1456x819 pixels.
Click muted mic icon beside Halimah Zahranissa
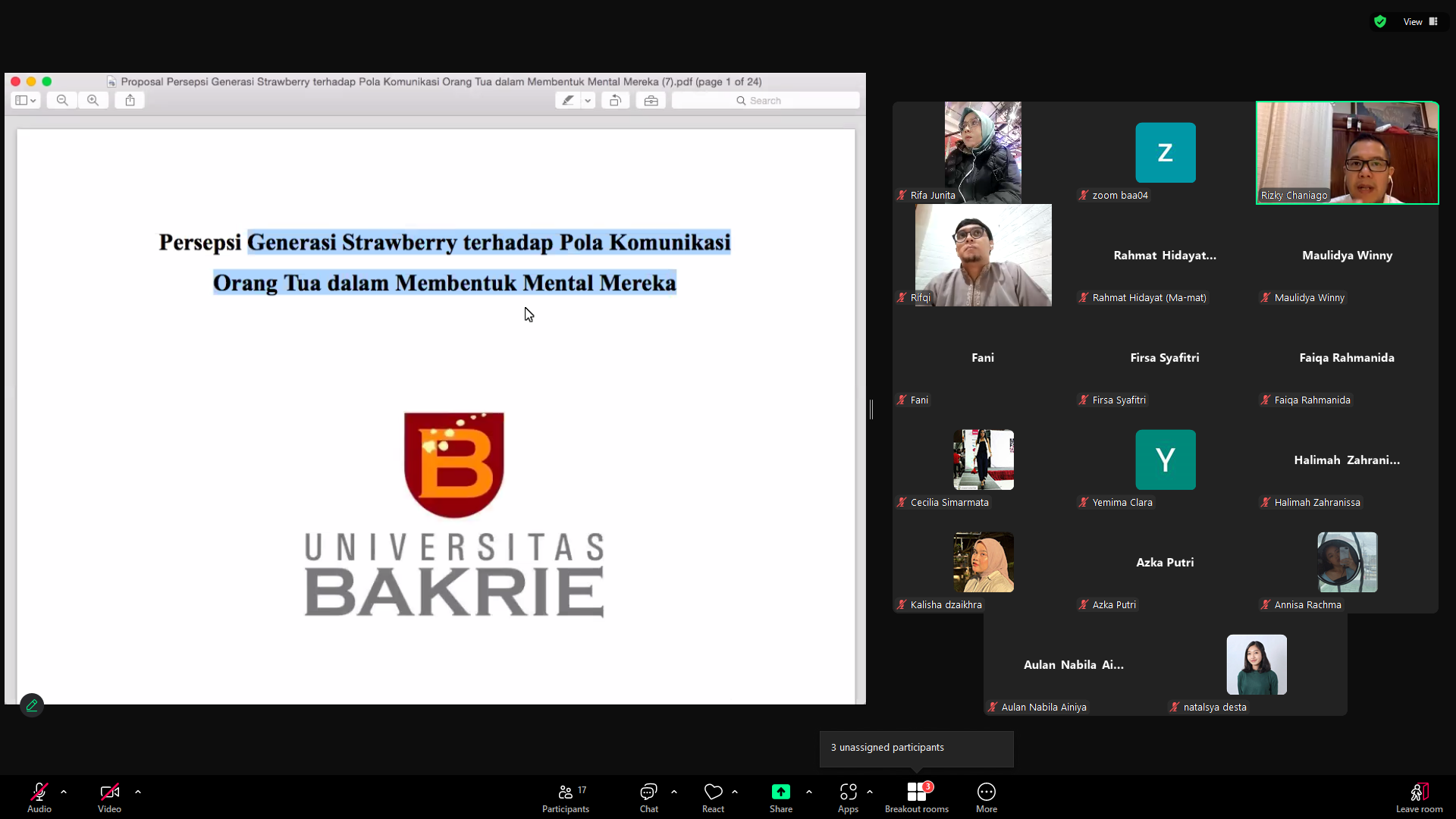click(x=1266, y=503)
